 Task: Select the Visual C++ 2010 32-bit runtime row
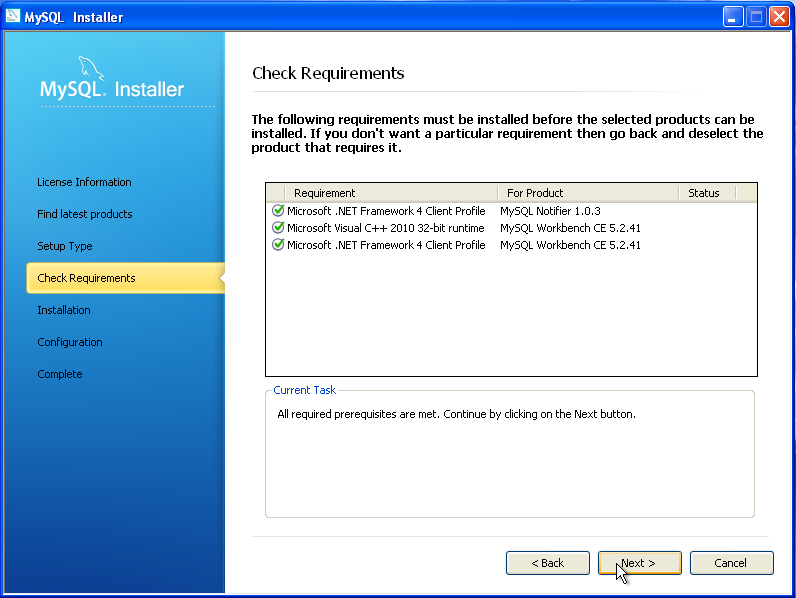point(385,228)
